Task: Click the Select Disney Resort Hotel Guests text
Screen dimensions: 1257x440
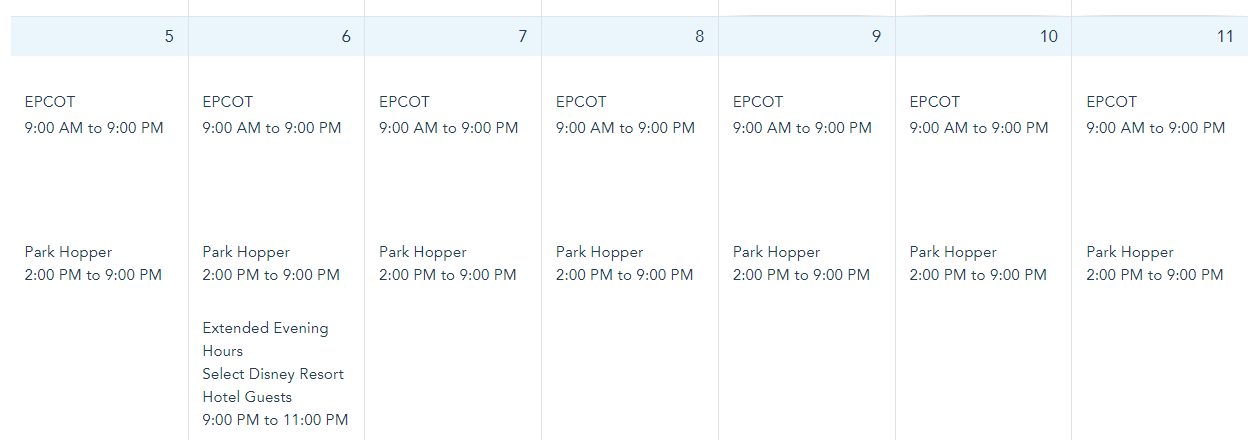Action: point(273,385)
